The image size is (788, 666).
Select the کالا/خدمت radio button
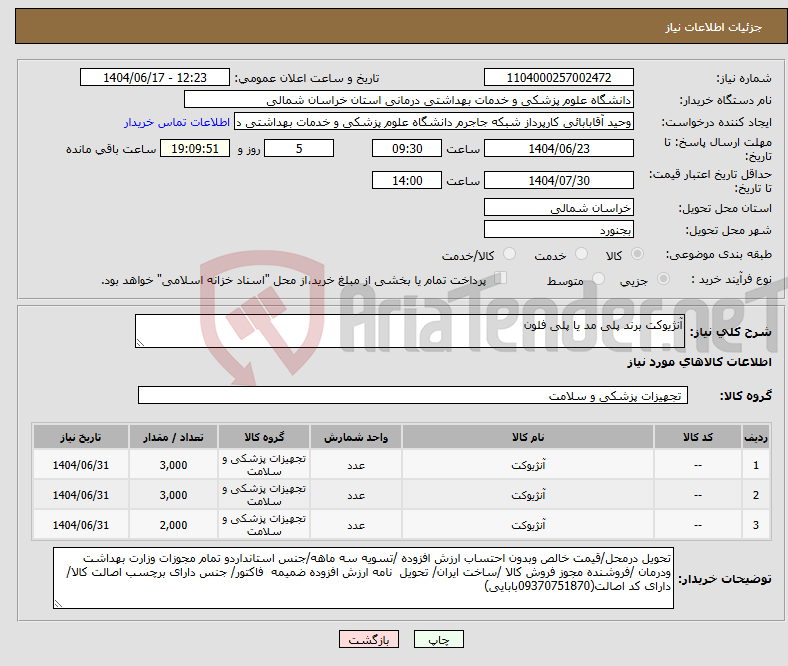509,254
